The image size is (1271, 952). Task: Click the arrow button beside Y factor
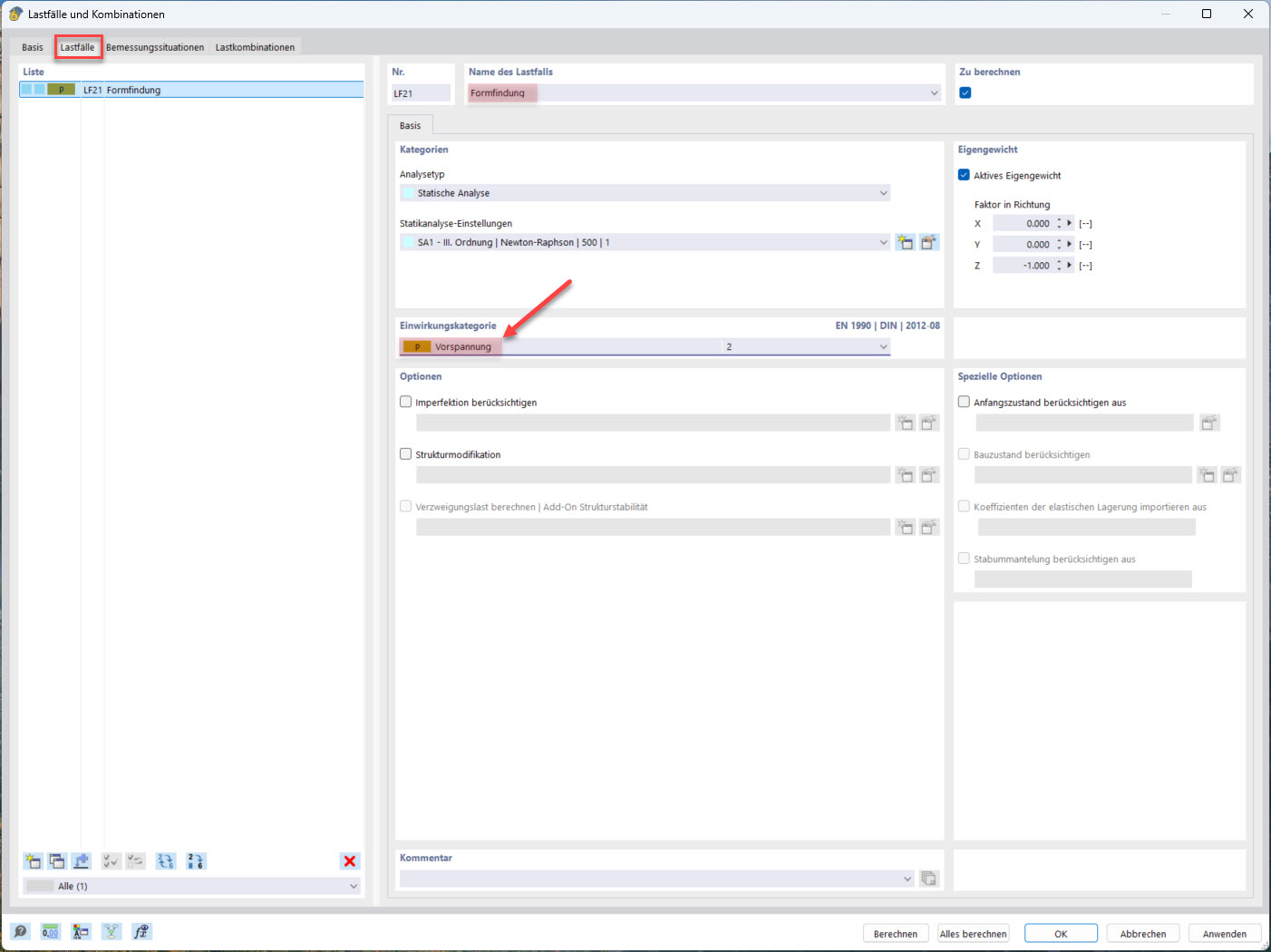[x=1070, y=244]
